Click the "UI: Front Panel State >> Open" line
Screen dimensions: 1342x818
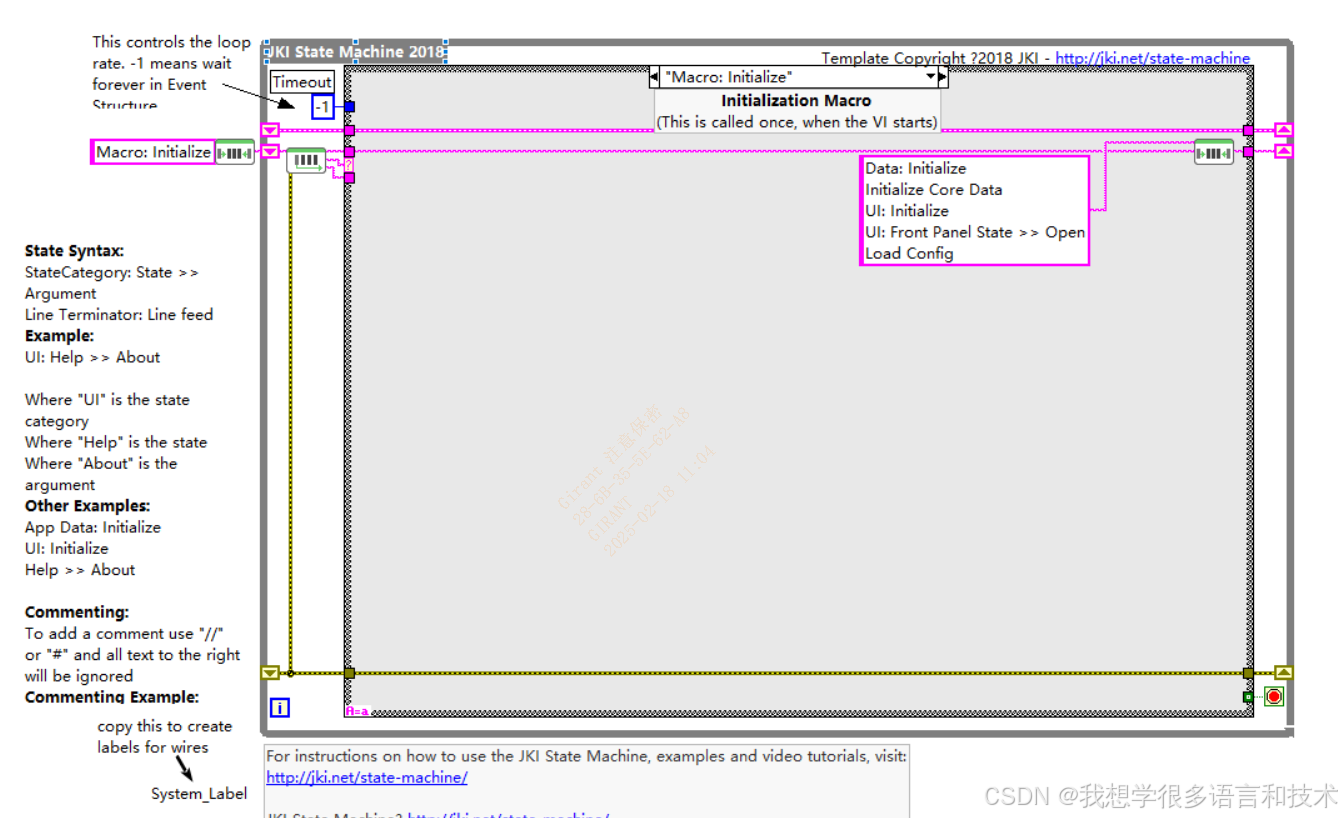[x=975, y=231]
